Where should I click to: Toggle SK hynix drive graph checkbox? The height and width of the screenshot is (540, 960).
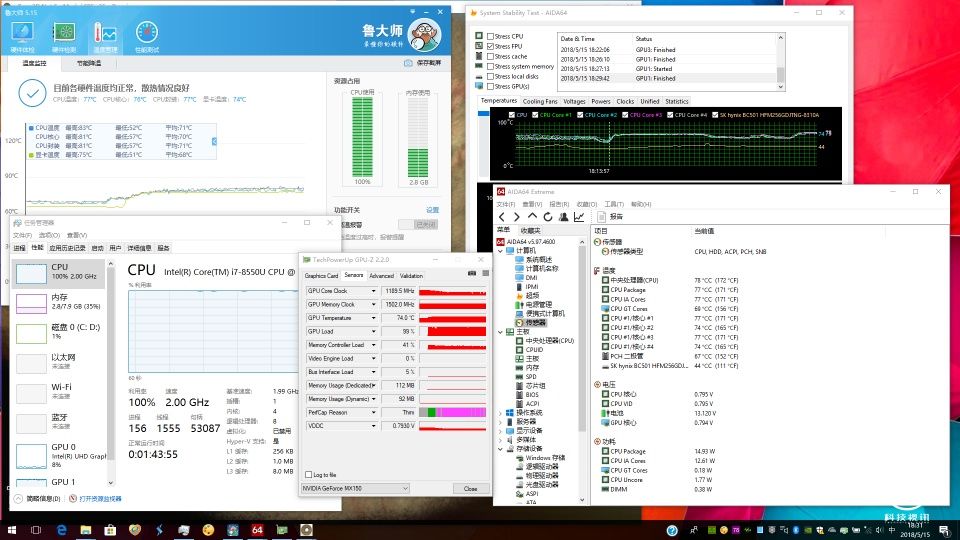[x=715, y=114]
